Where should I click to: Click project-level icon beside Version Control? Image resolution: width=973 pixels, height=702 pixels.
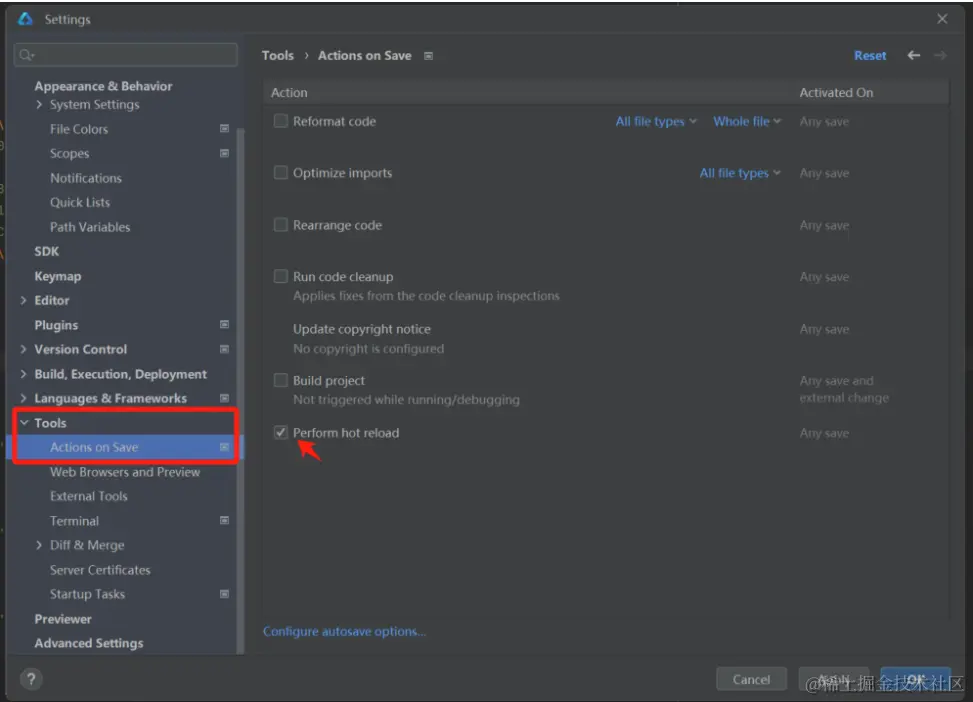pos(225,349)
